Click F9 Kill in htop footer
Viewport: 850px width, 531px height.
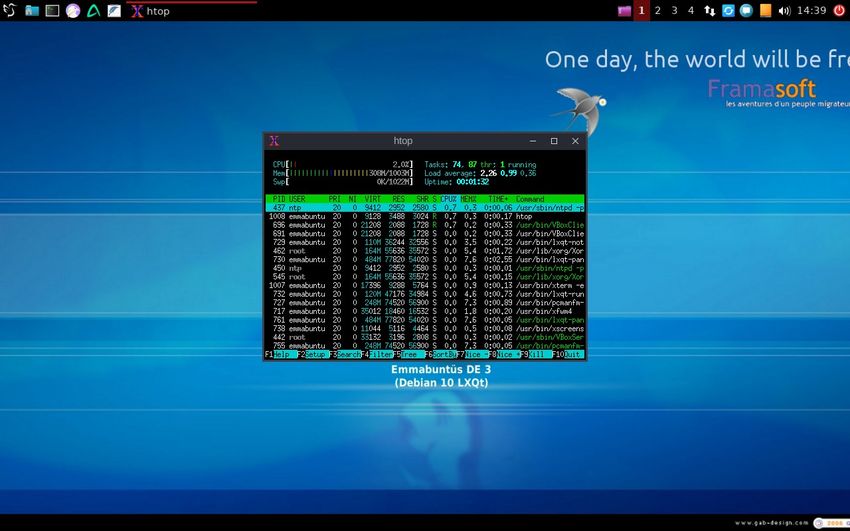537,354
